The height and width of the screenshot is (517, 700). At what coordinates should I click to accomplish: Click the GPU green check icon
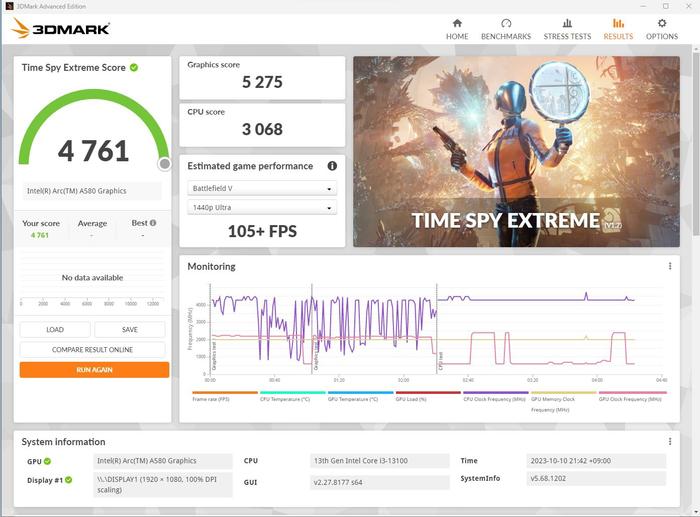pyautogui.click(x=47, y=461)
